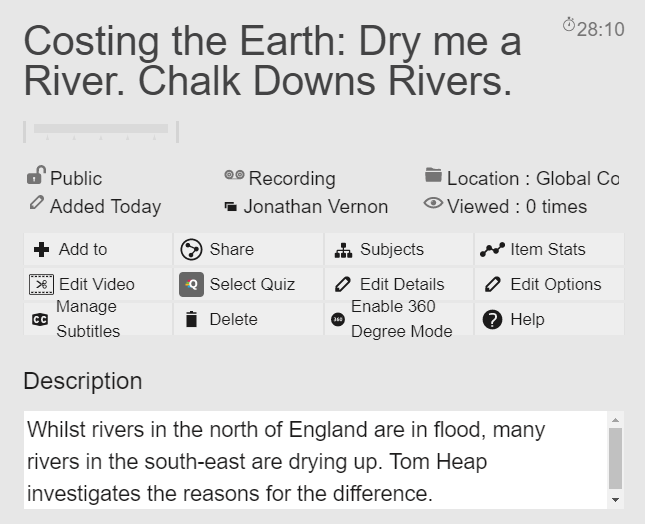Click the Manage Subtitles CC icon
The image size is (645, 524).
pos(40,320)
